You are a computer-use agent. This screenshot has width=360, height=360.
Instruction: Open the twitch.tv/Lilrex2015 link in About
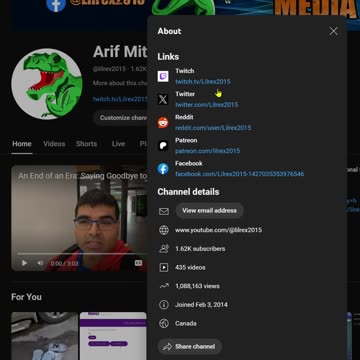[x=203, y=82]
